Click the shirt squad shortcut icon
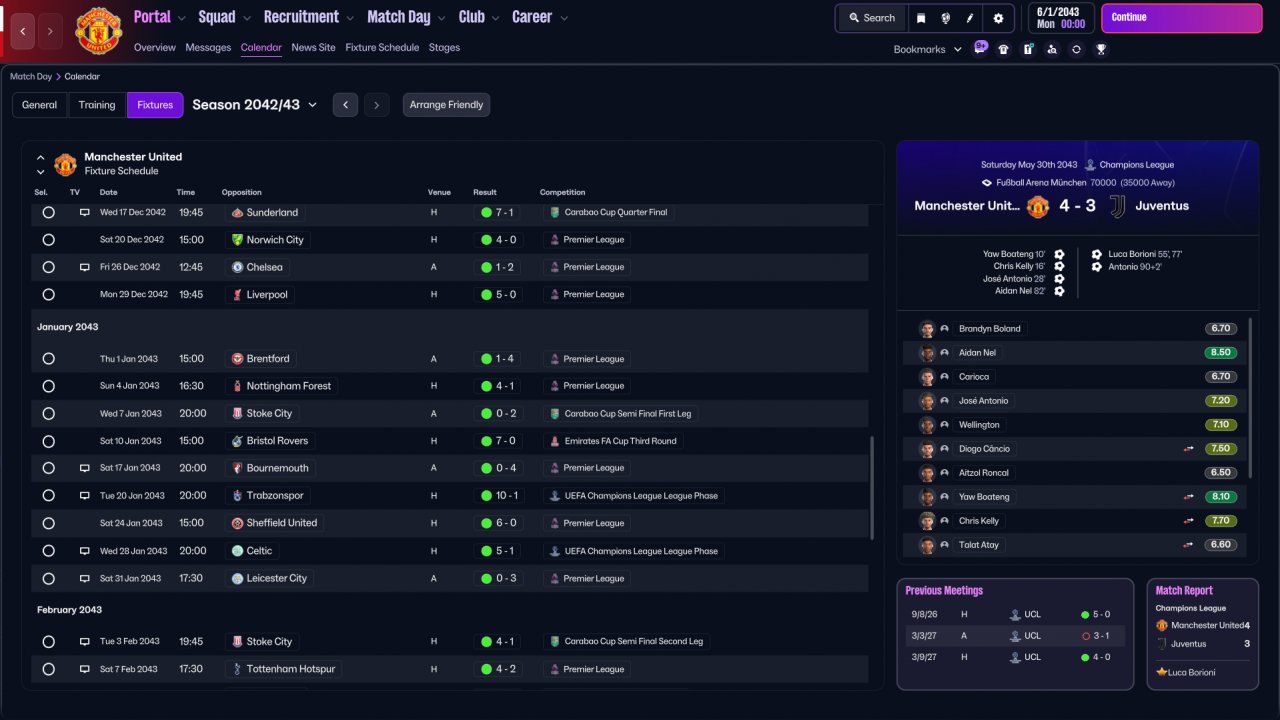 point(1004,49)
